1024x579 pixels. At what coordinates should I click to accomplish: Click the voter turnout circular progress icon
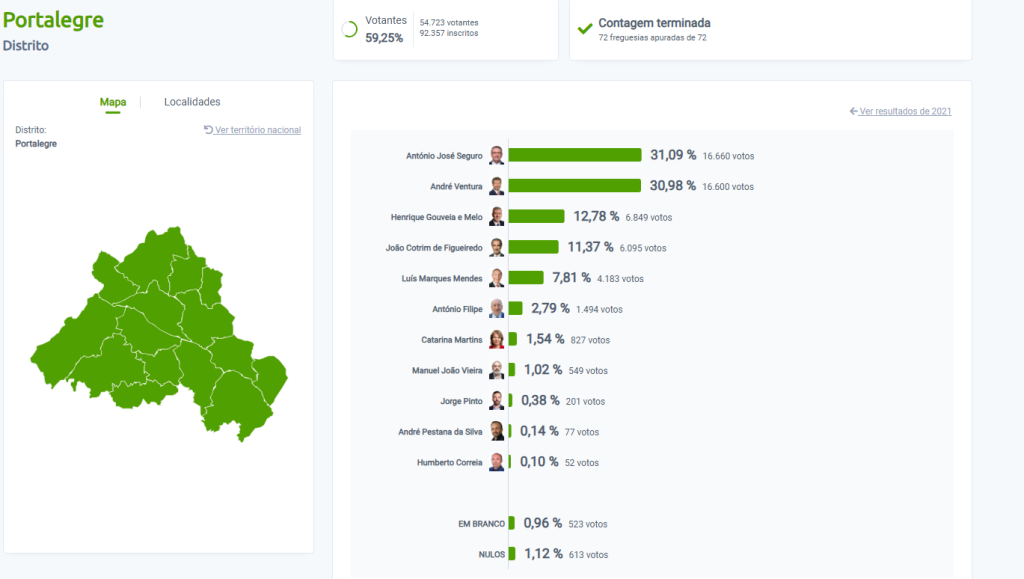350,29
